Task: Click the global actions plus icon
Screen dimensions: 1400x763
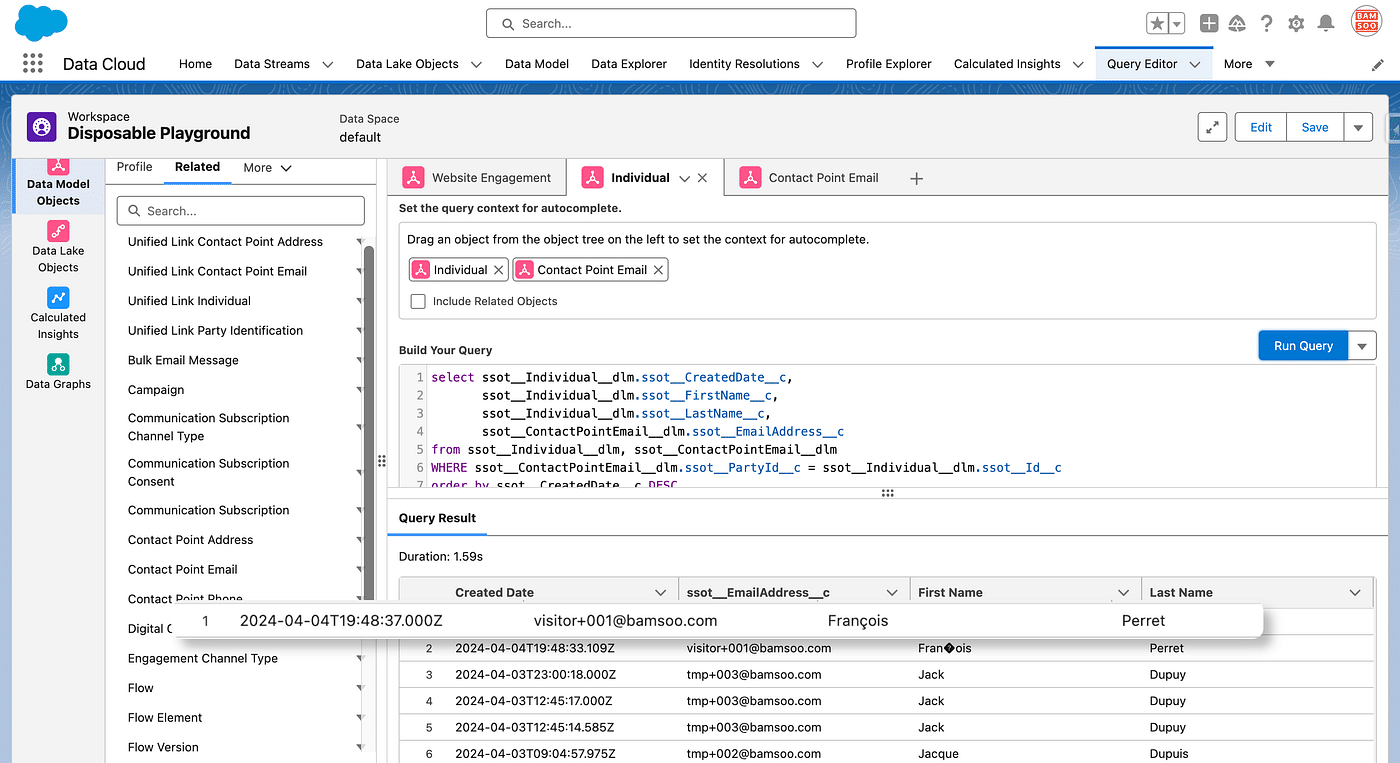Action: pos(1209,23)
